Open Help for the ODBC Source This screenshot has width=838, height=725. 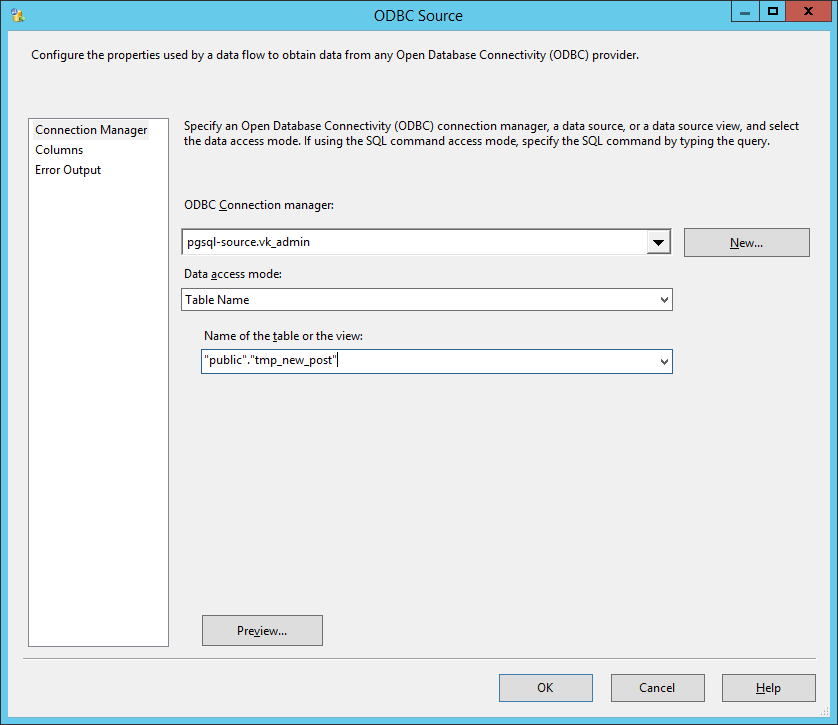(768, 687)
